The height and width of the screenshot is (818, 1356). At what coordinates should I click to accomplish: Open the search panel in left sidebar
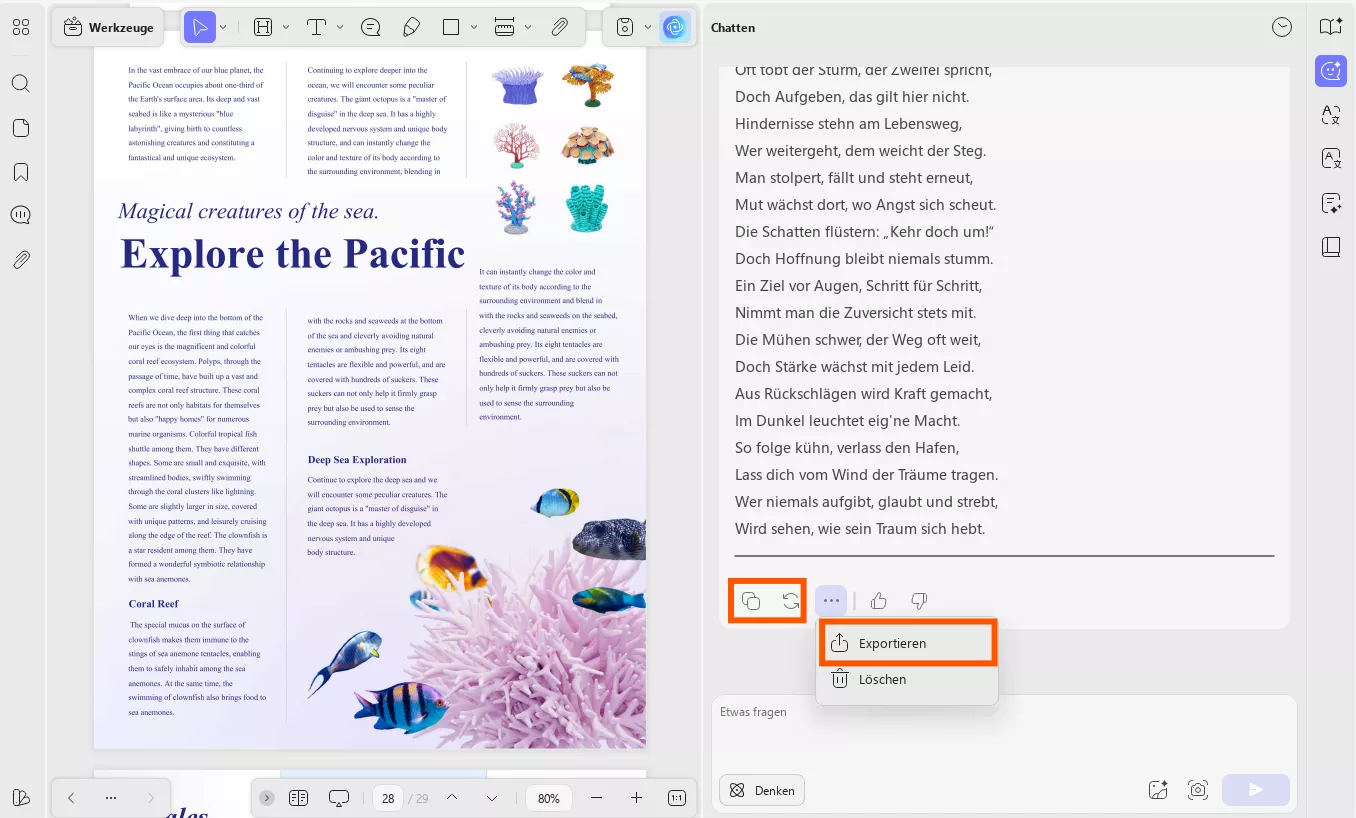pos(21,83)
